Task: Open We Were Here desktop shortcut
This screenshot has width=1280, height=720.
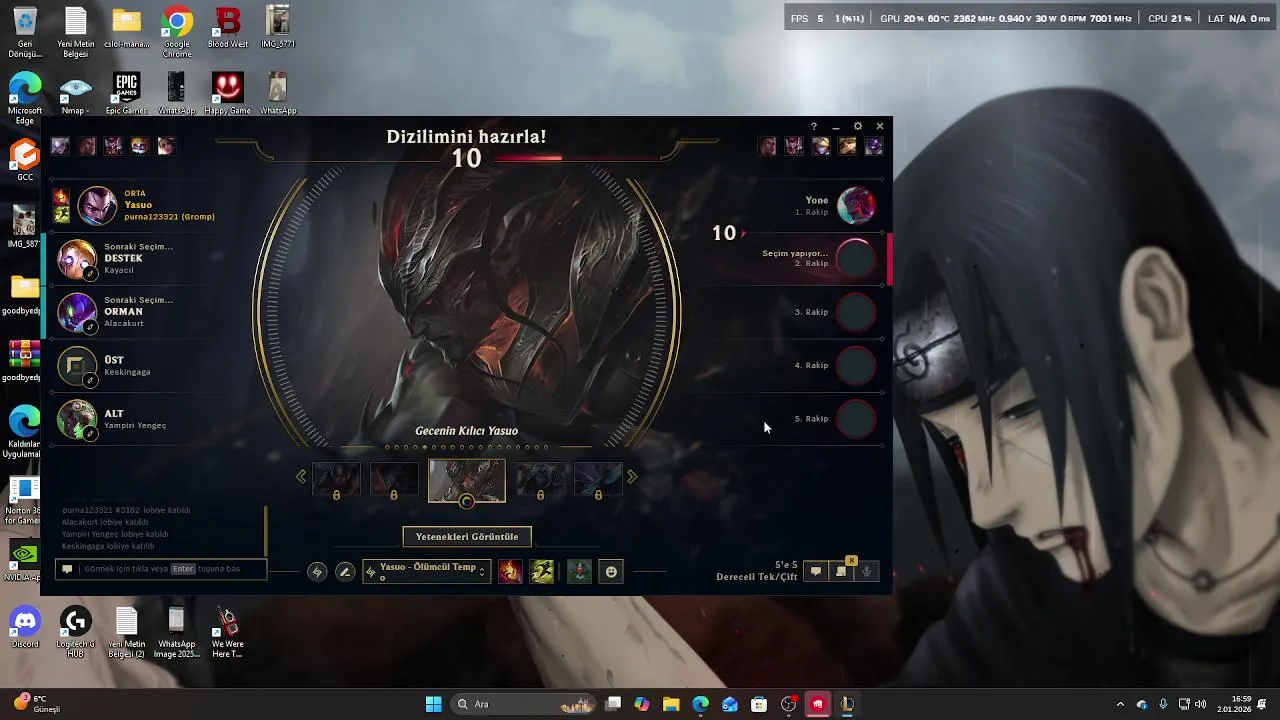Action: pos(227,633)
